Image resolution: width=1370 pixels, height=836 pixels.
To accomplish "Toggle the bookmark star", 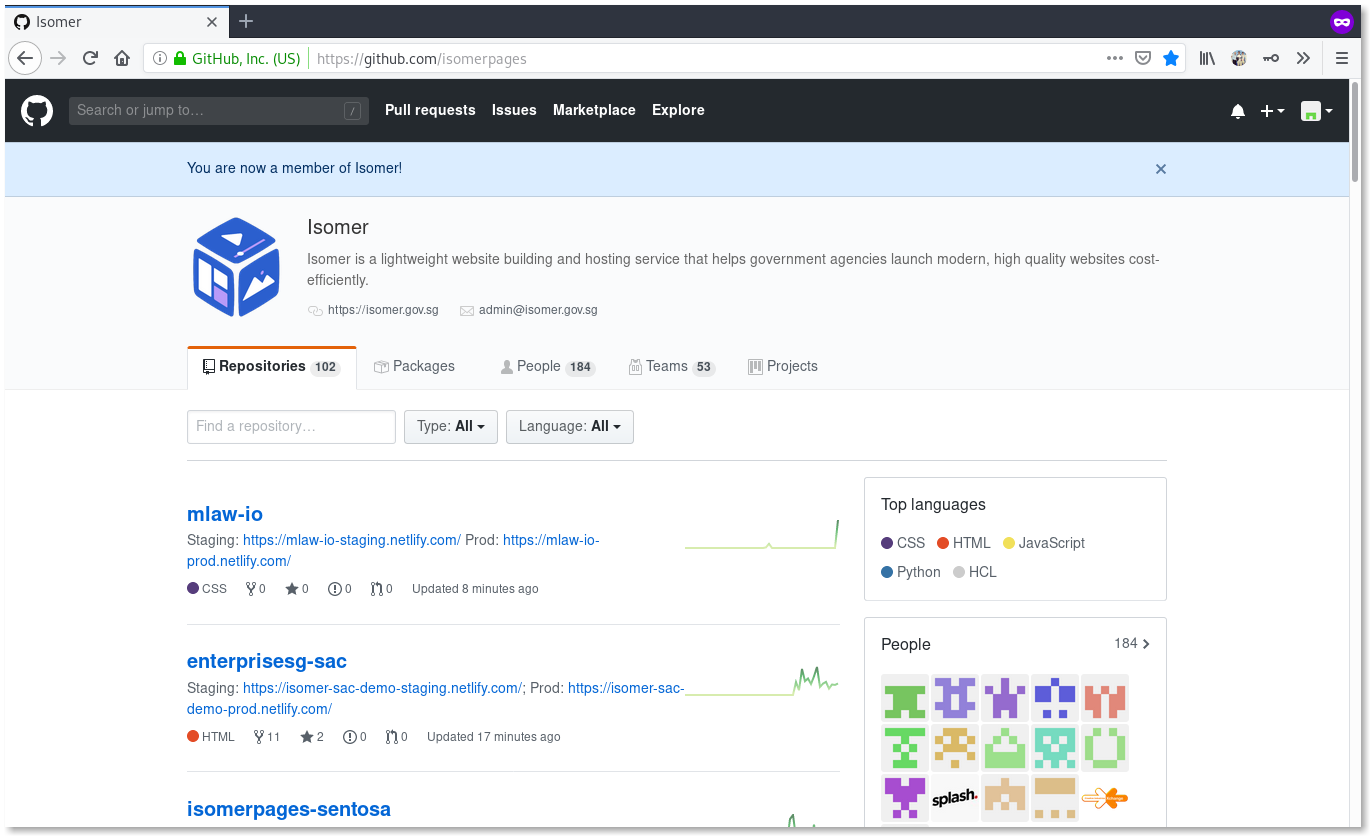I will coord(1171,58).
